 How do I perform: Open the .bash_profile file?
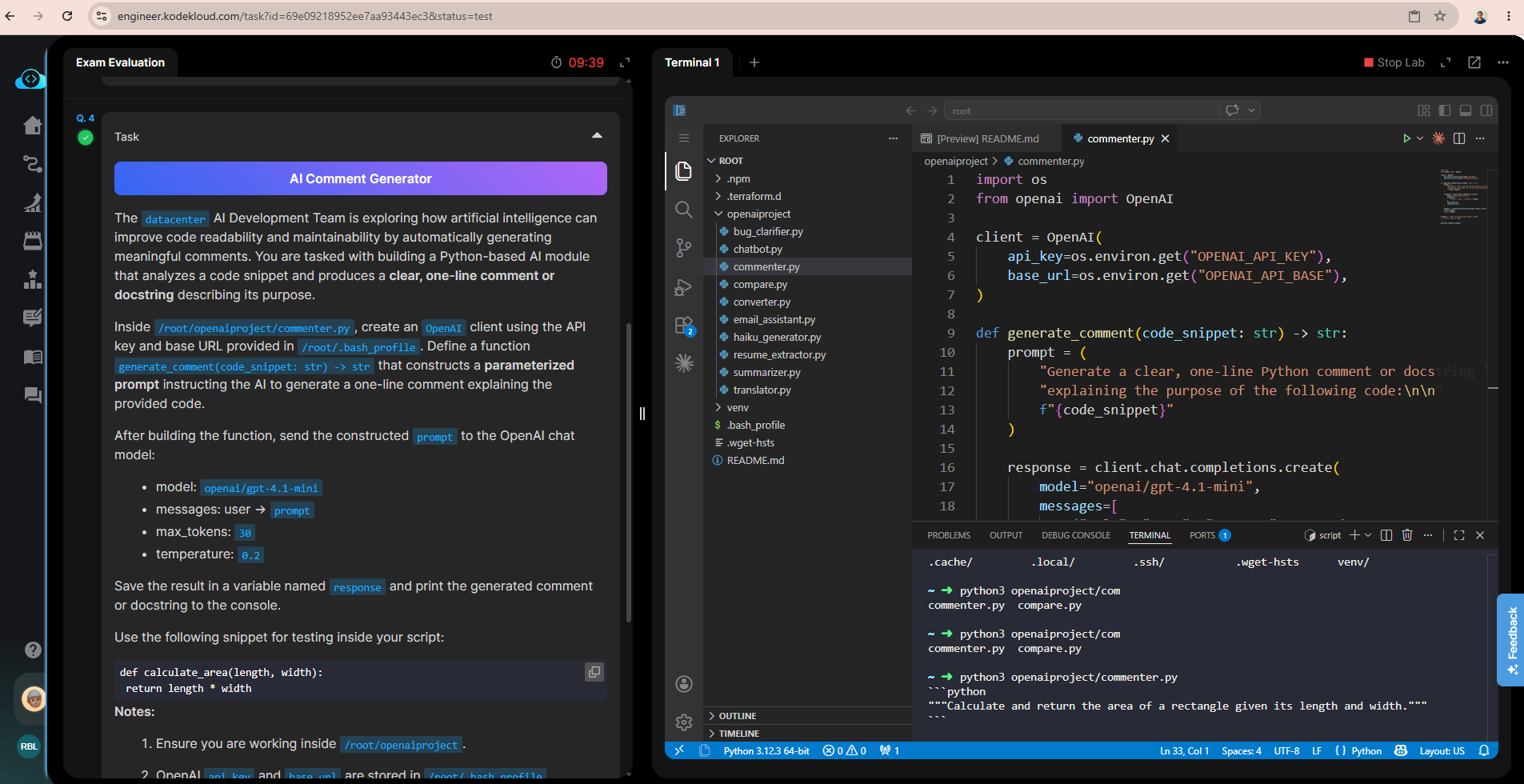pos(756,425)
